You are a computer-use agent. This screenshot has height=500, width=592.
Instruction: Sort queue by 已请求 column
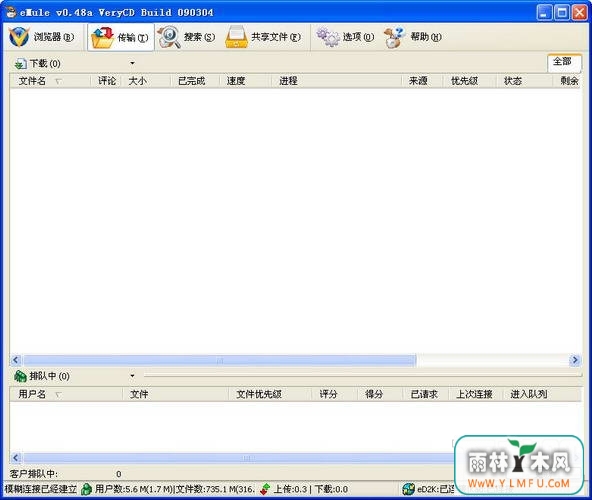[x=426, y=394]
